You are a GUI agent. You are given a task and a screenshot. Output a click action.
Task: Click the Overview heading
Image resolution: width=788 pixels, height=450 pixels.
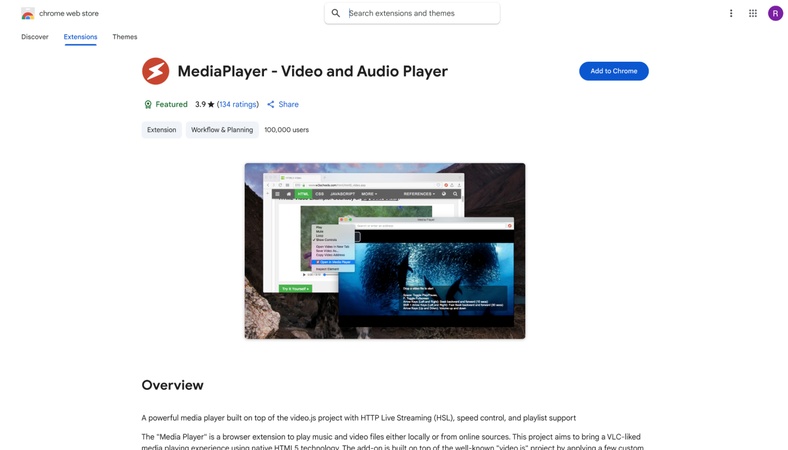(x=172, y=385)
